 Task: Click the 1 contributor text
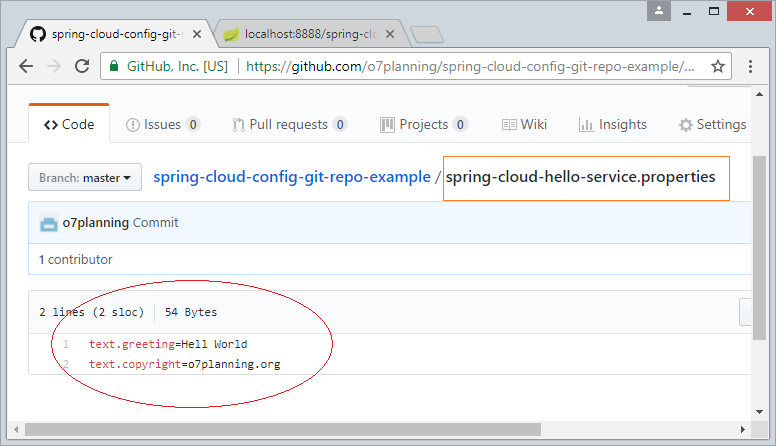[x=76, y=259]
